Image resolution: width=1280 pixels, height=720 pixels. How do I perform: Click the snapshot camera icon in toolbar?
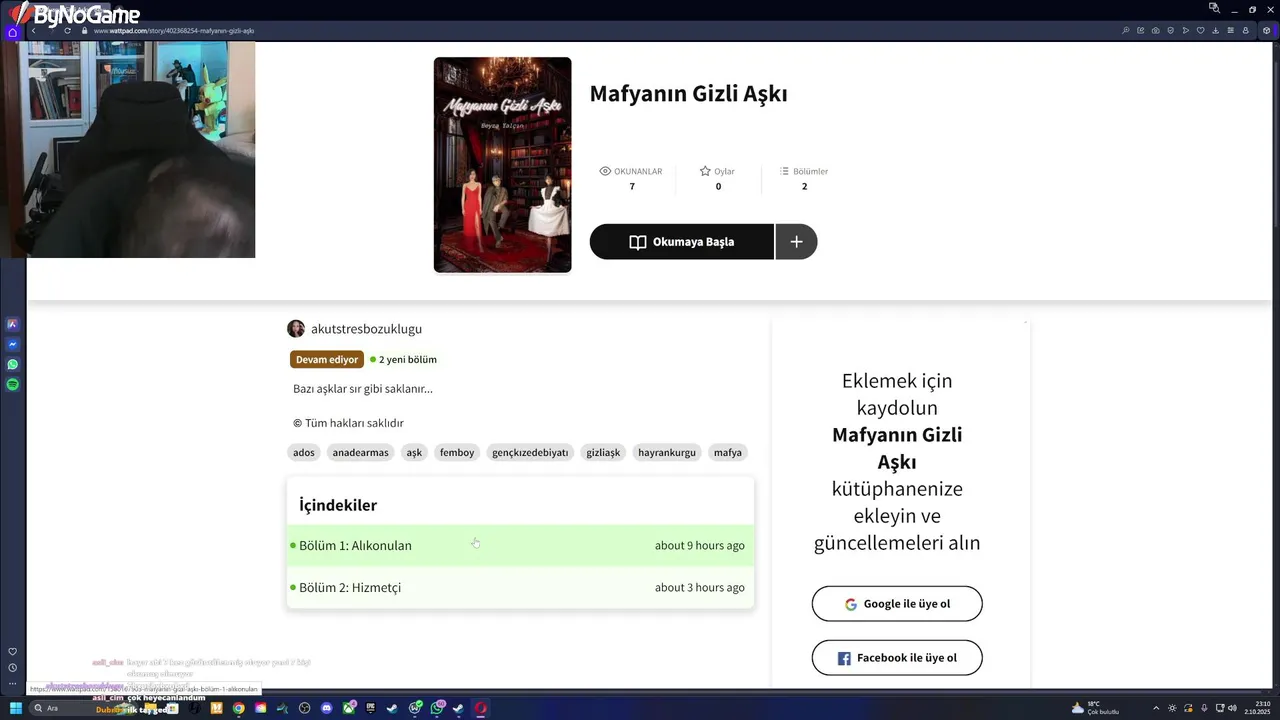pos(1156,31)
